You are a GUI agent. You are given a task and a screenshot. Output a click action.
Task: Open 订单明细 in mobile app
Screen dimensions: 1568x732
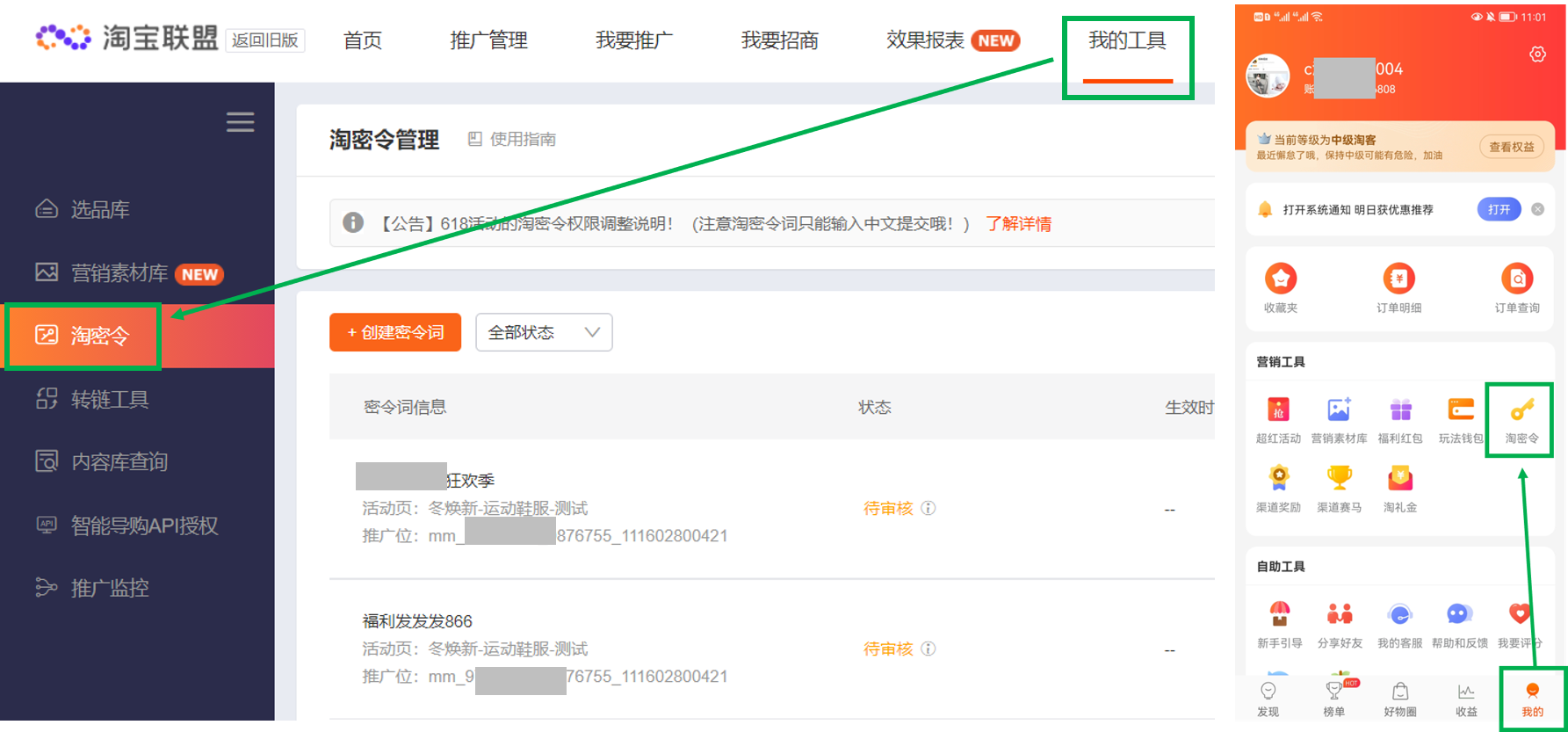(1399, 288)
